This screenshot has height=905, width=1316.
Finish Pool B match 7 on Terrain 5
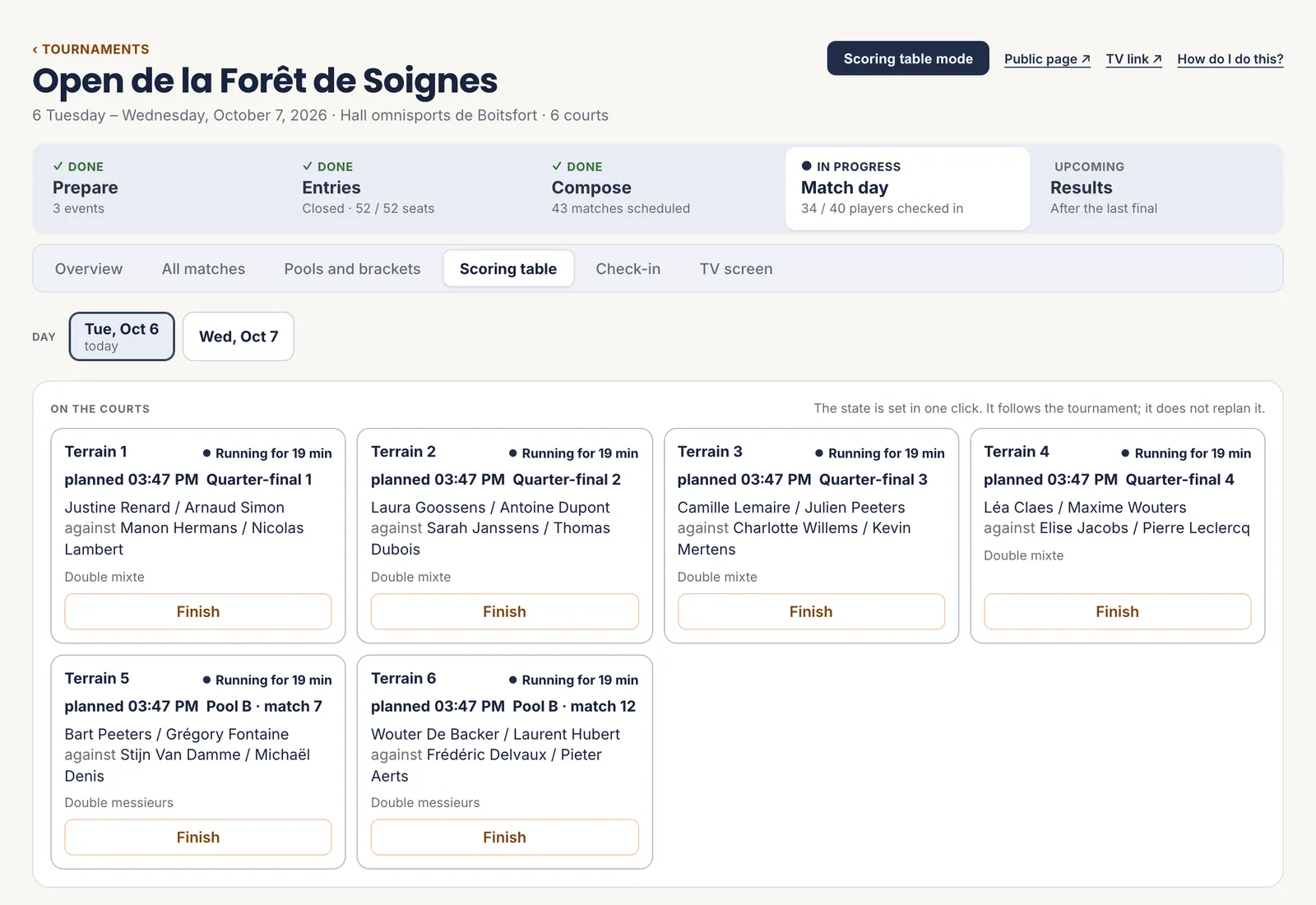pos(198,837)
